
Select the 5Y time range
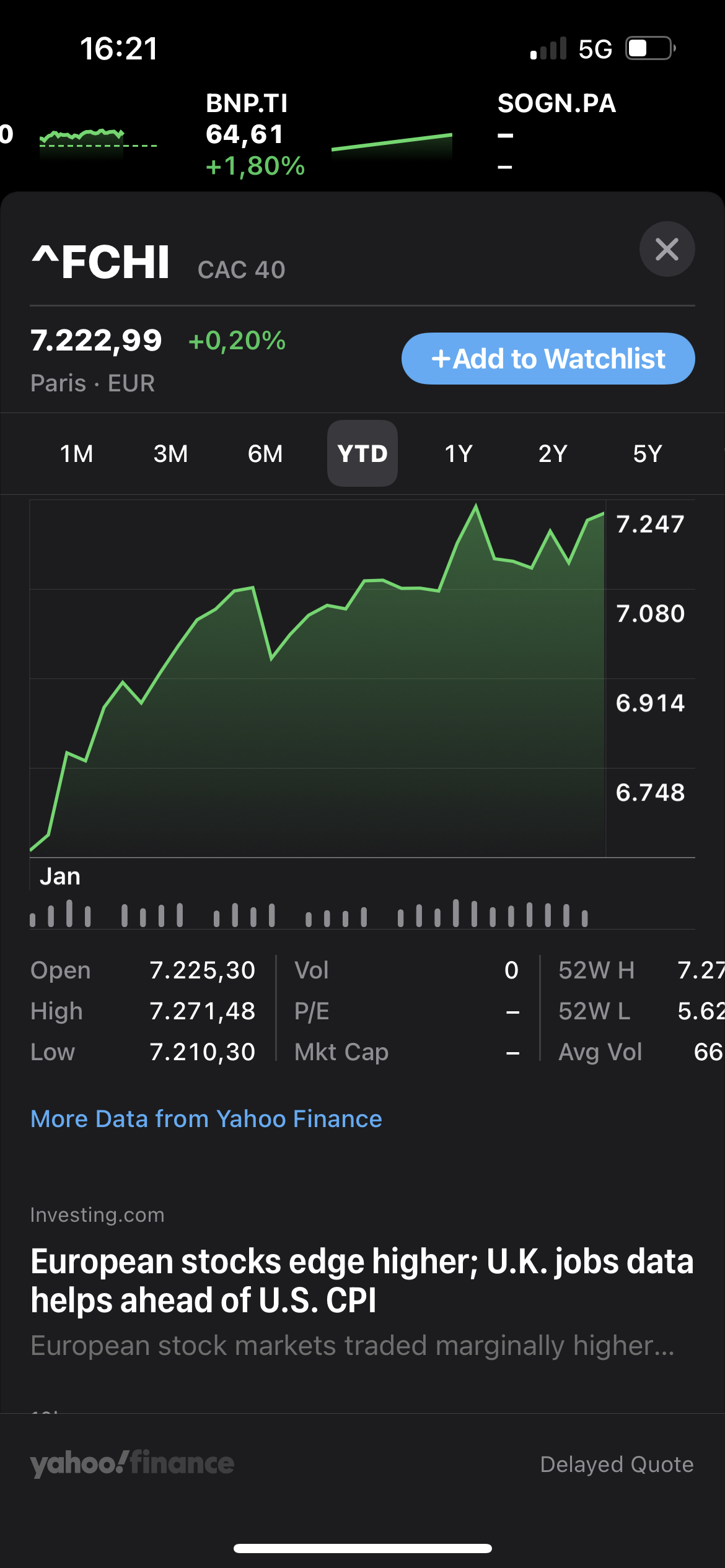pos(647,454)
